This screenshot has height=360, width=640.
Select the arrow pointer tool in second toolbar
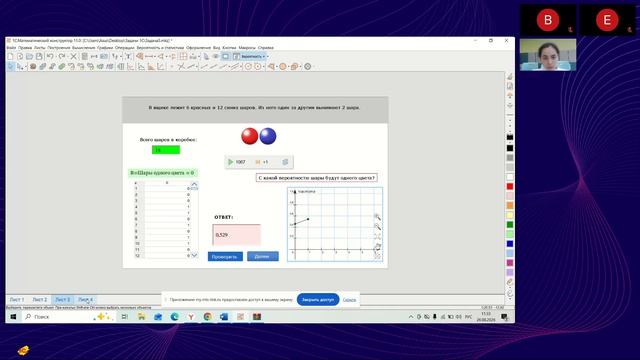[10, 66]
